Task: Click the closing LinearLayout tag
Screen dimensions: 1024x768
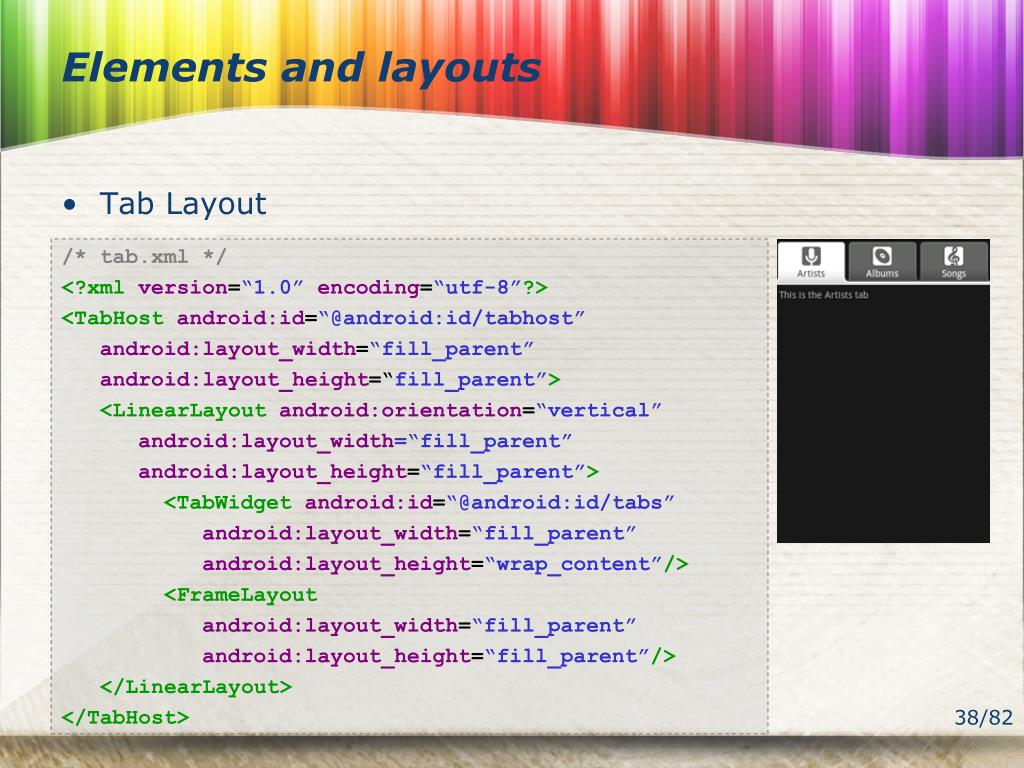Action: click(x=196, y=686)
